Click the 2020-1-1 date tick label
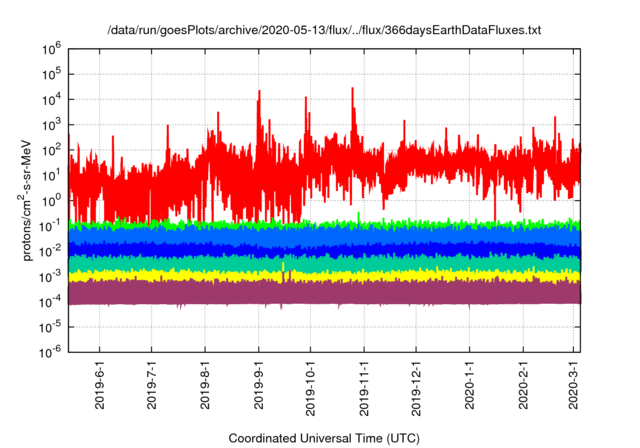The width and height of the screenshot is (640, 448). tap(469, 385)
